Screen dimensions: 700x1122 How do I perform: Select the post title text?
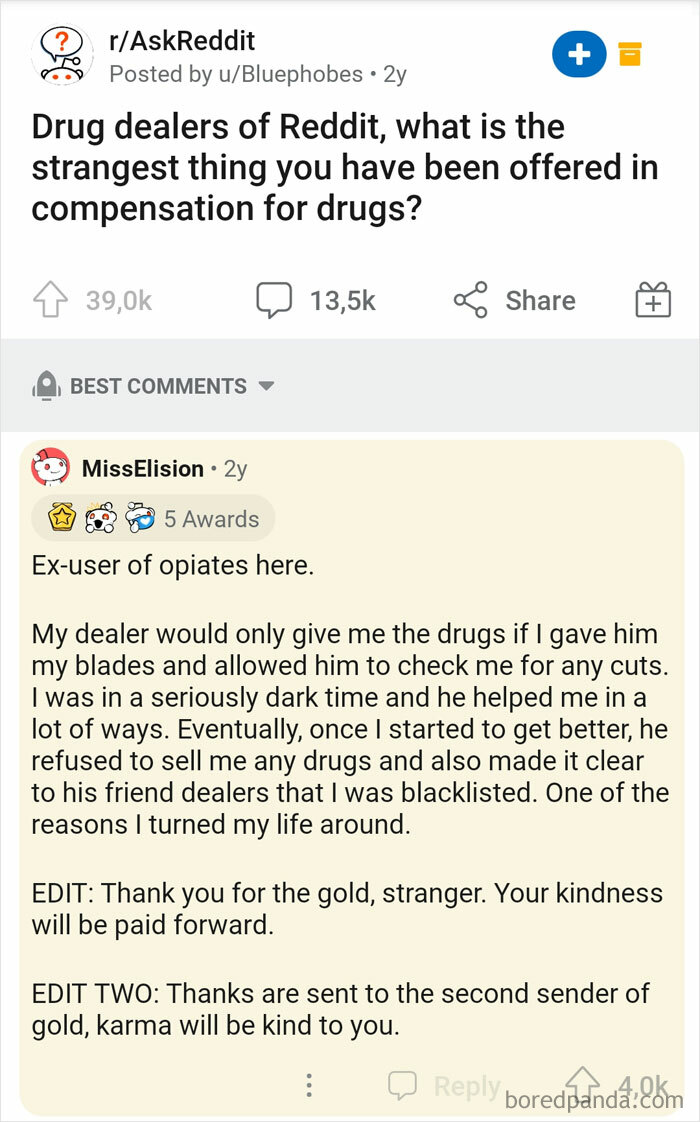345,166
